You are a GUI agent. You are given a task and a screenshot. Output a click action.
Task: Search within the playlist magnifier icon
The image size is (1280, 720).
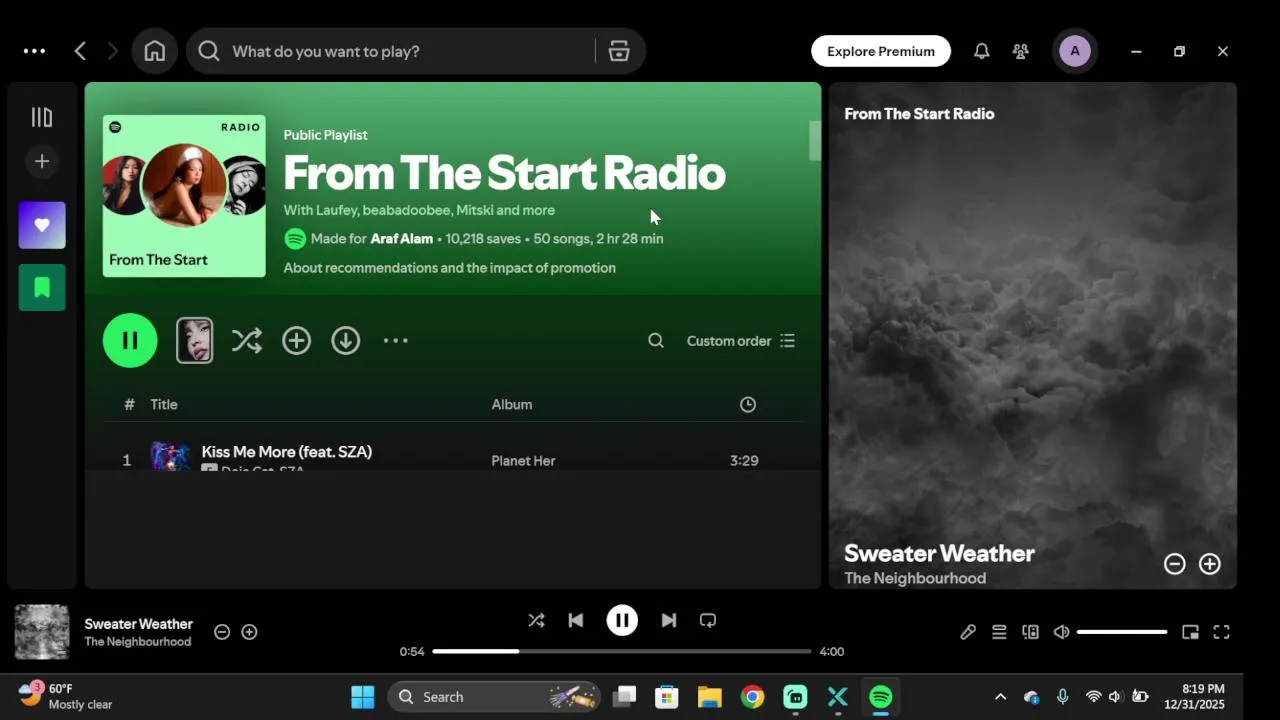656,341
